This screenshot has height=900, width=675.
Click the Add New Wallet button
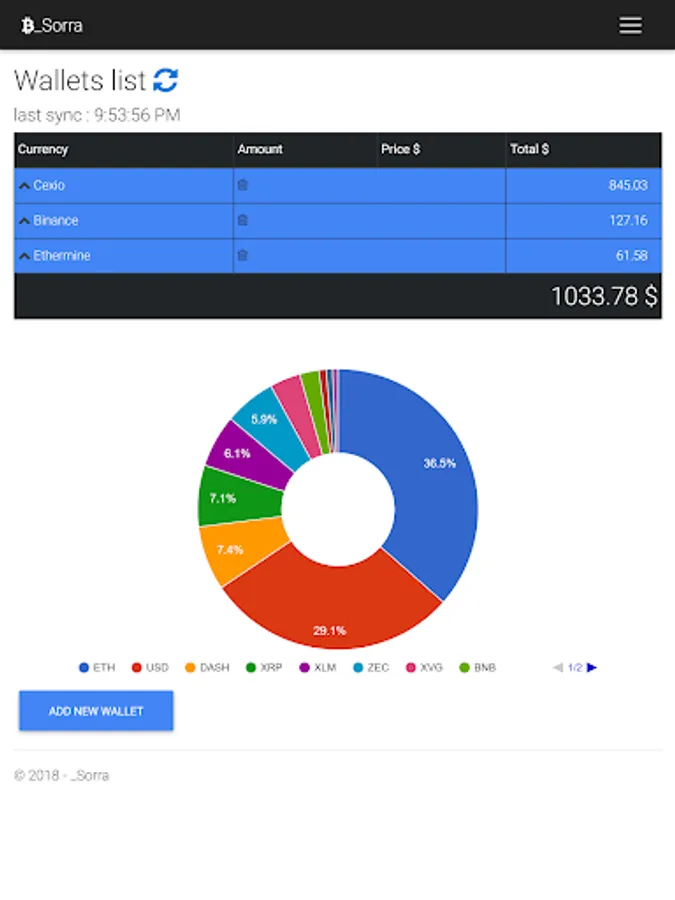[96, 711]
